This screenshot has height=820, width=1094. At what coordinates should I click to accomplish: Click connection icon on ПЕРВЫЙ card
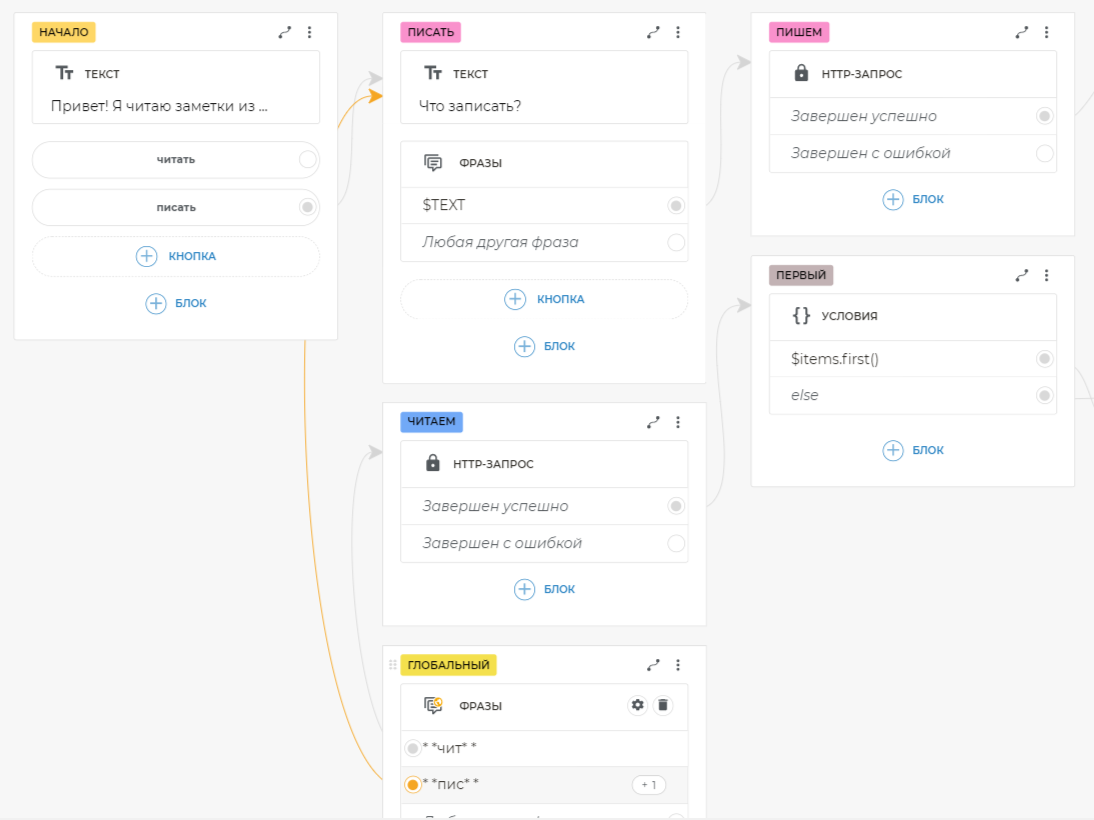[1022, 275]
